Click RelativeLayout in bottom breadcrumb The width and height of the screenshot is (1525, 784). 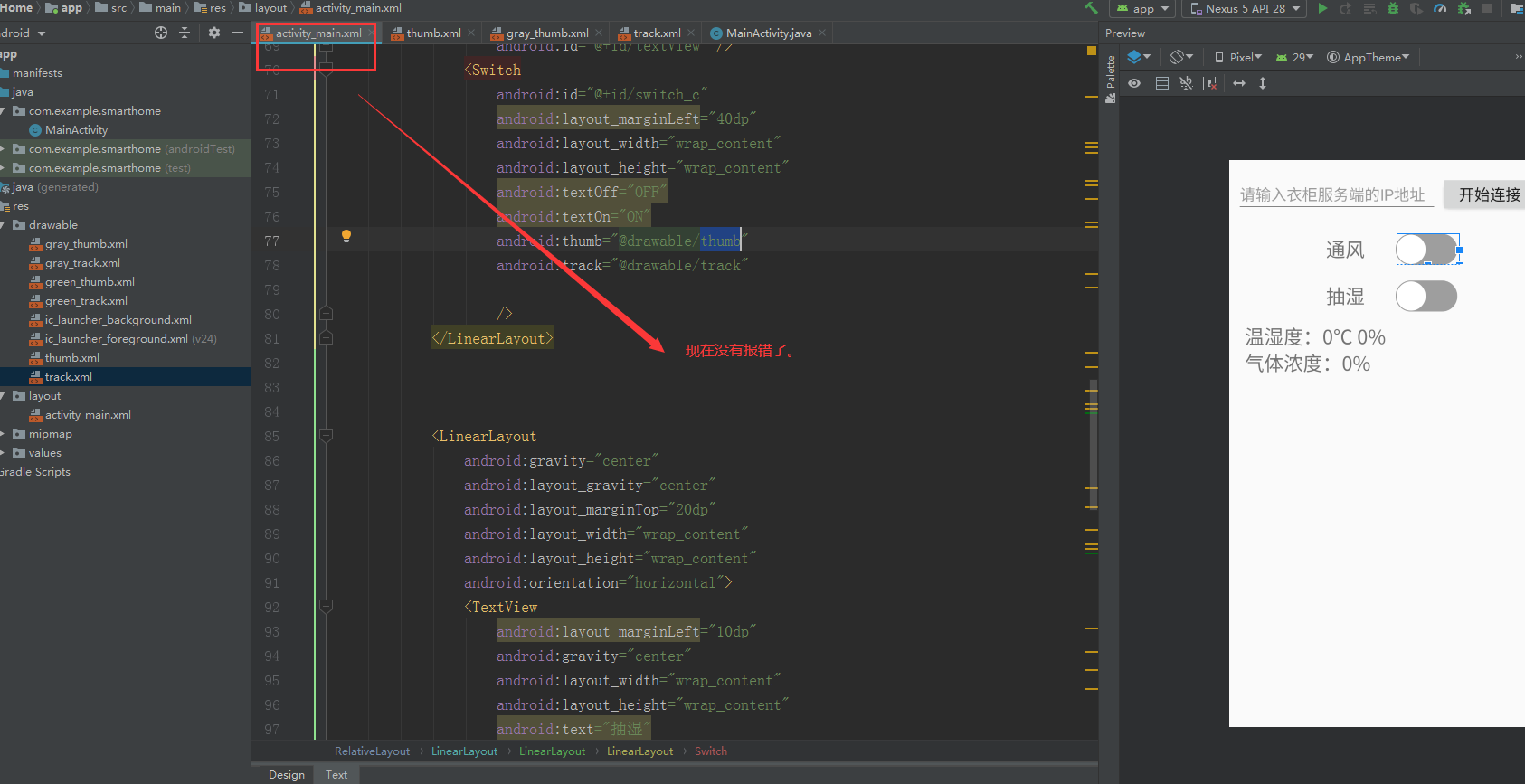(x=372, y=751)
